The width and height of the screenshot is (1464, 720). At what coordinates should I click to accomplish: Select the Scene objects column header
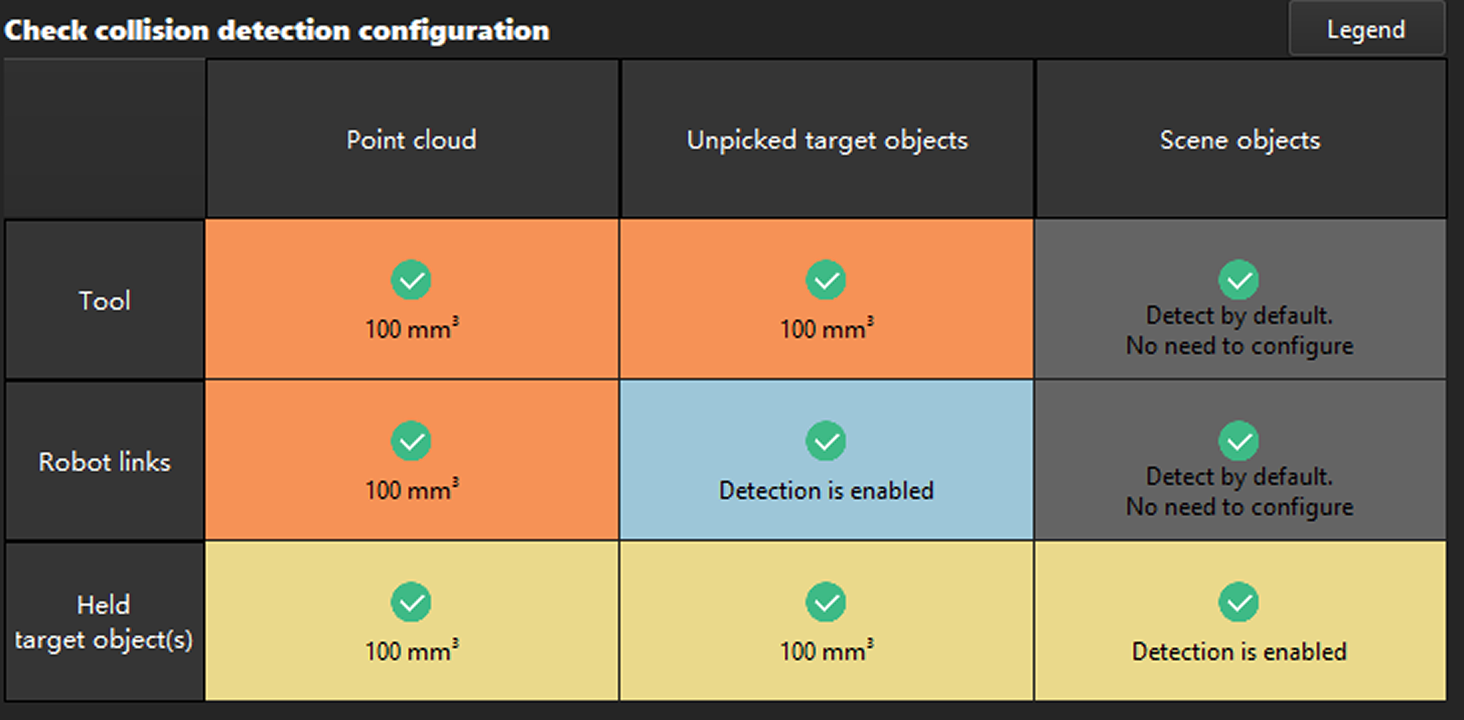click(x=1240, y=140)
